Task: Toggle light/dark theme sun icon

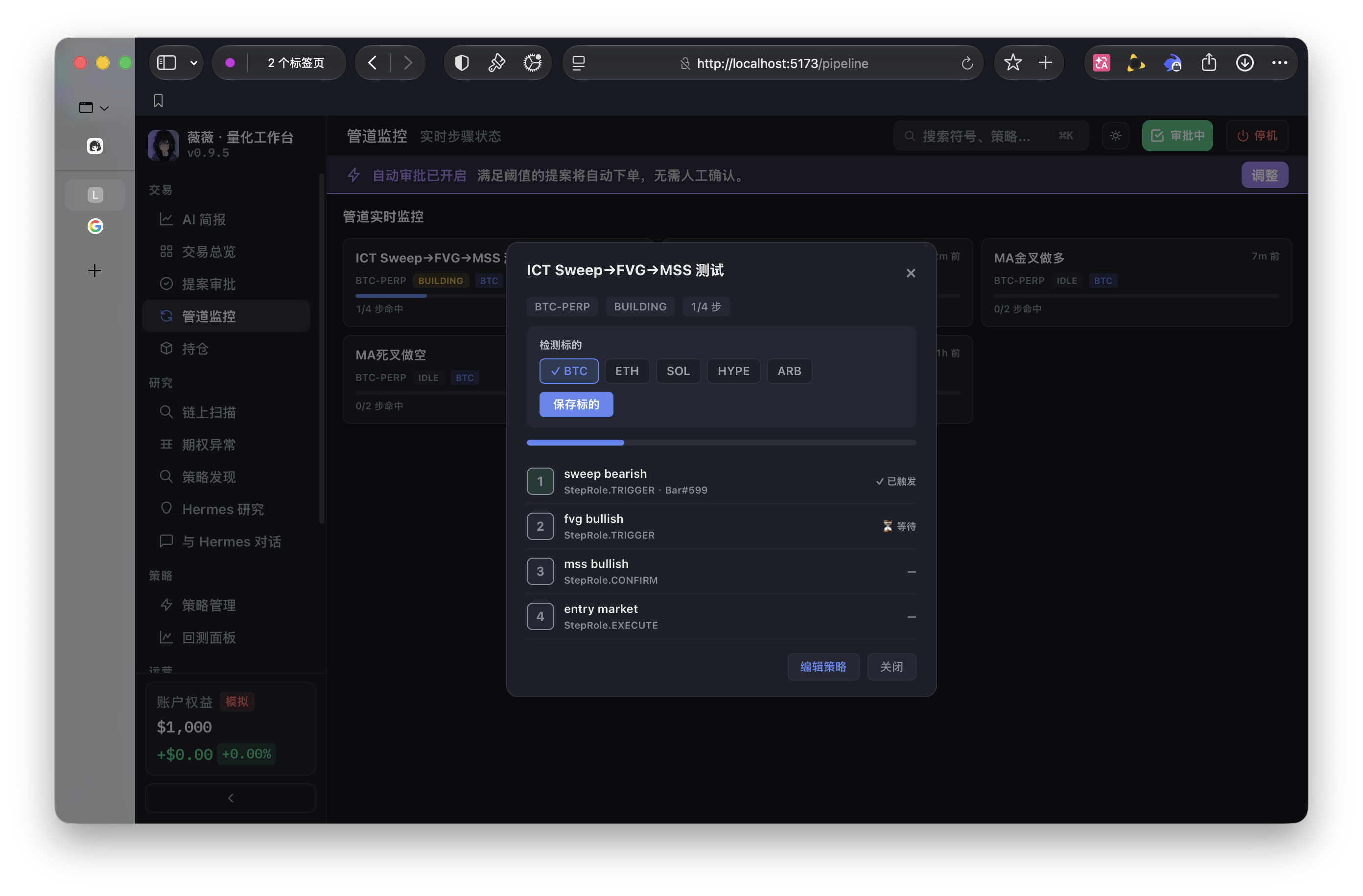Action: coord(1115,136)
